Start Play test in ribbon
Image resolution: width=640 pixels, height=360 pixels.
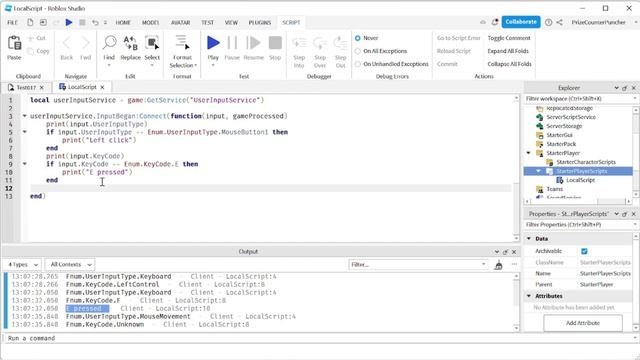[x=213, y=42]
